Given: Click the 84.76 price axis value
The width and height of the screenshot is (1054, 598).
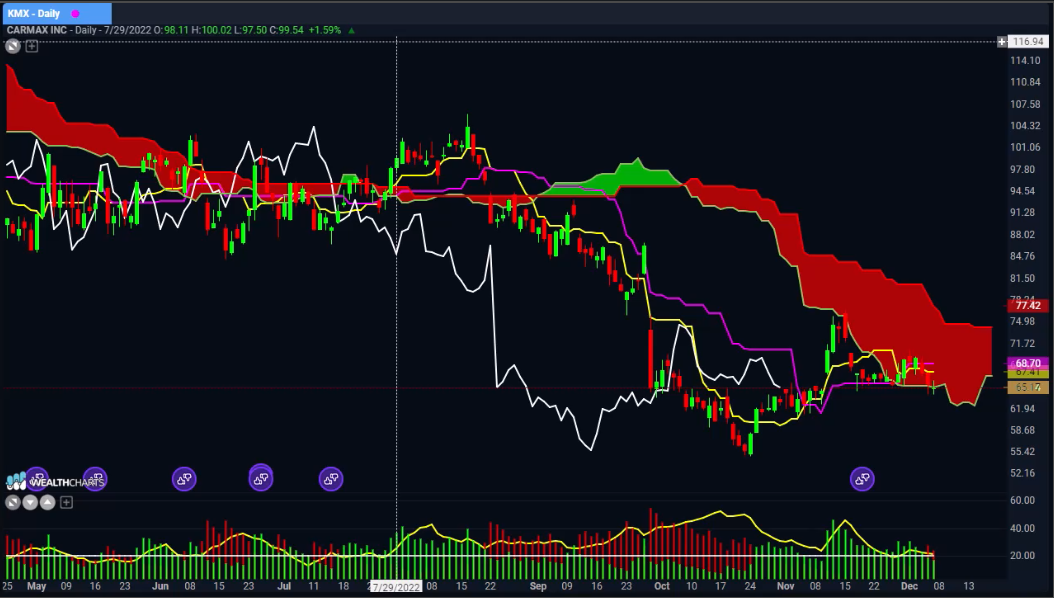Looking at the screenshot, I should [x=1022, y=256].
